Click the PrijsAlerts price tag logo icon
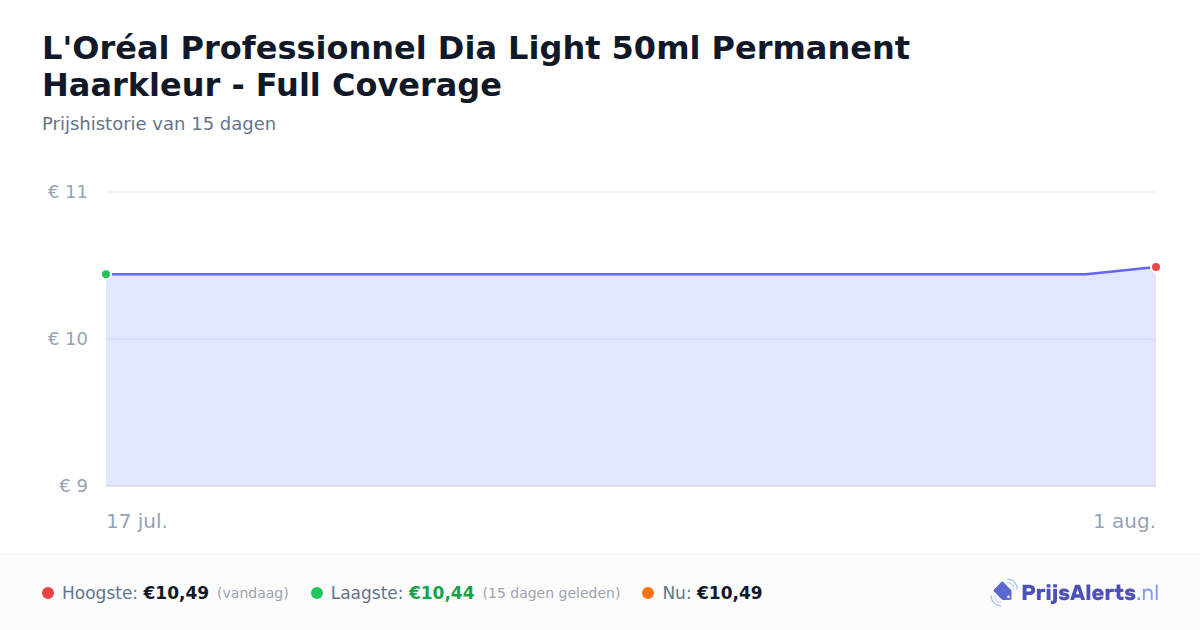The image size is (1200, 630). (1003, 593)
